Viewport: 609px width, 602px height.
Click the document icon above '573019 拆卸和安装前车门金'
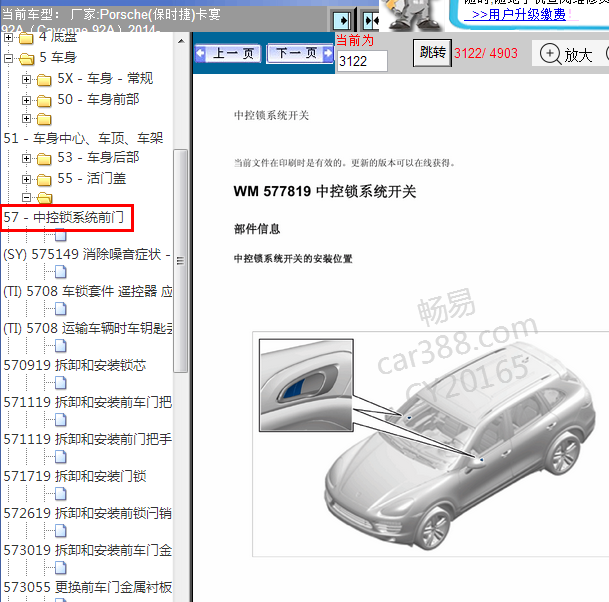coord(61,531)
